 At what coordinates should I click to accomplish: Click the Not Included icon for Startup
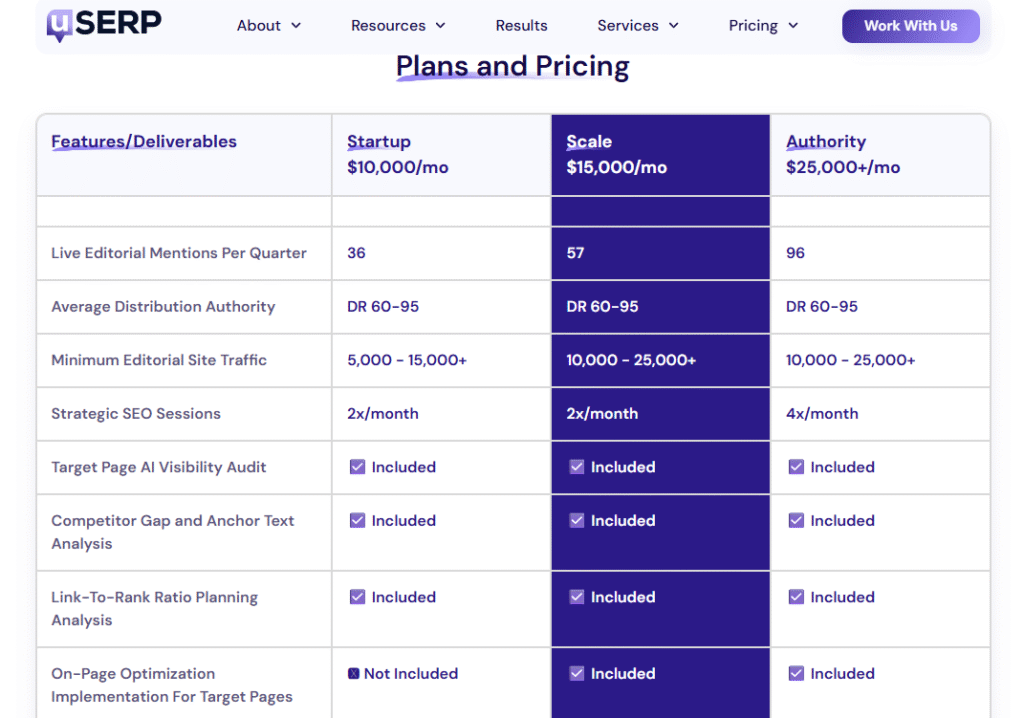point(353,674)
